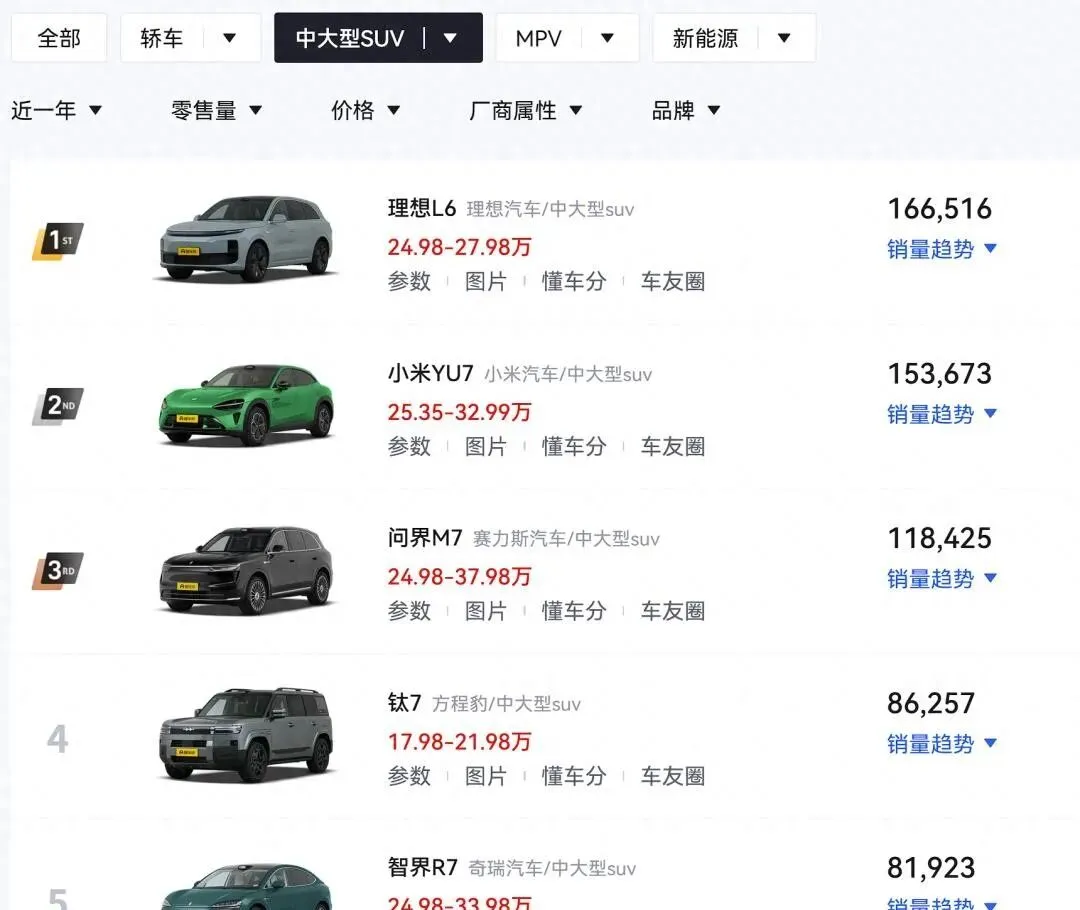Click price 17.98-21.98万
The image size is (1080, 910).
(459, 742)
